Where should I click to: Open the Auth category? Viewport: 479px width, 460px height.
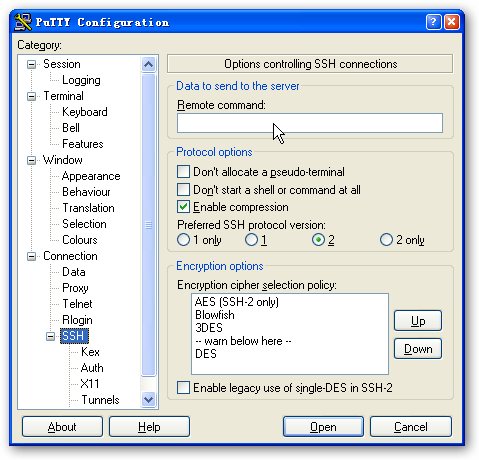(x=92, y=368)
